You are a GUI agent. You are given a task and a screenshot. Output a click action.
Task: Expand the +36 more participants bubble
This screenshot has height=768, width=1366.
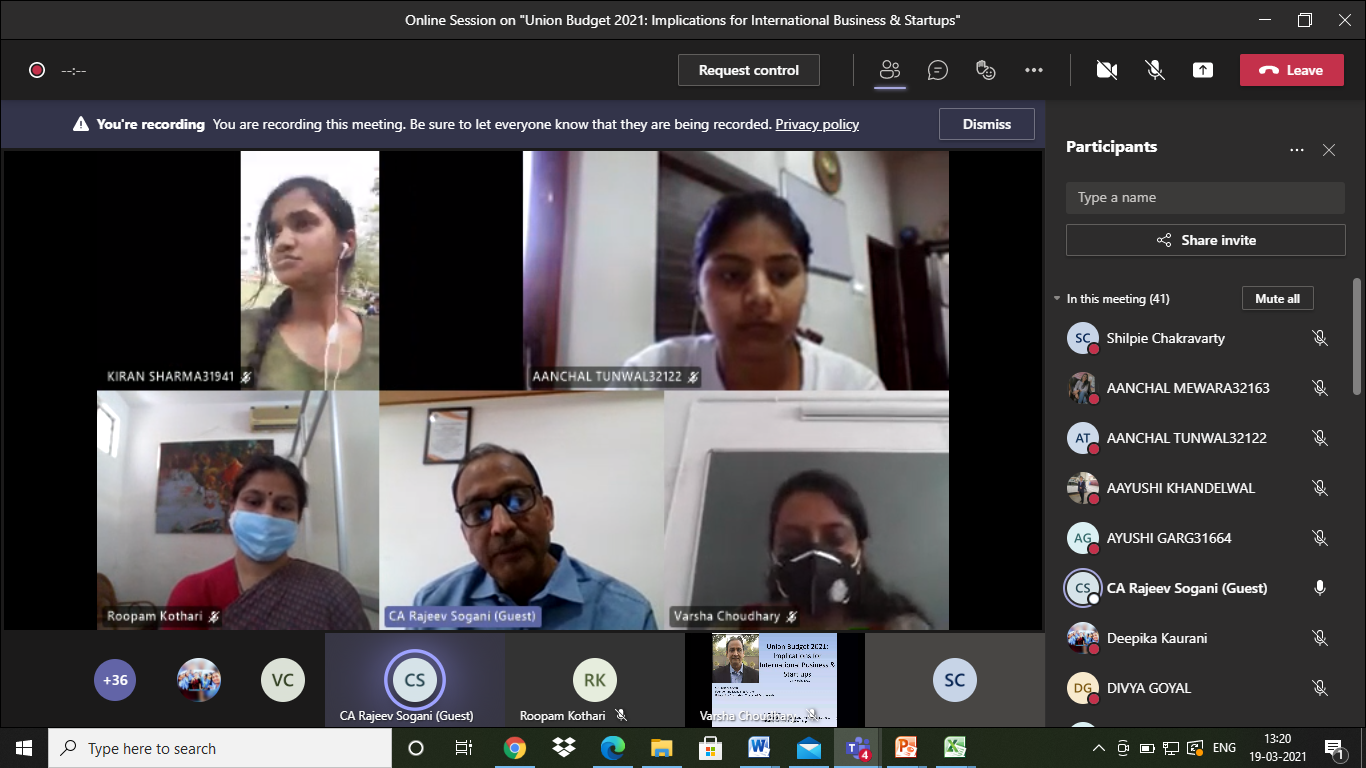click(116, 680)
